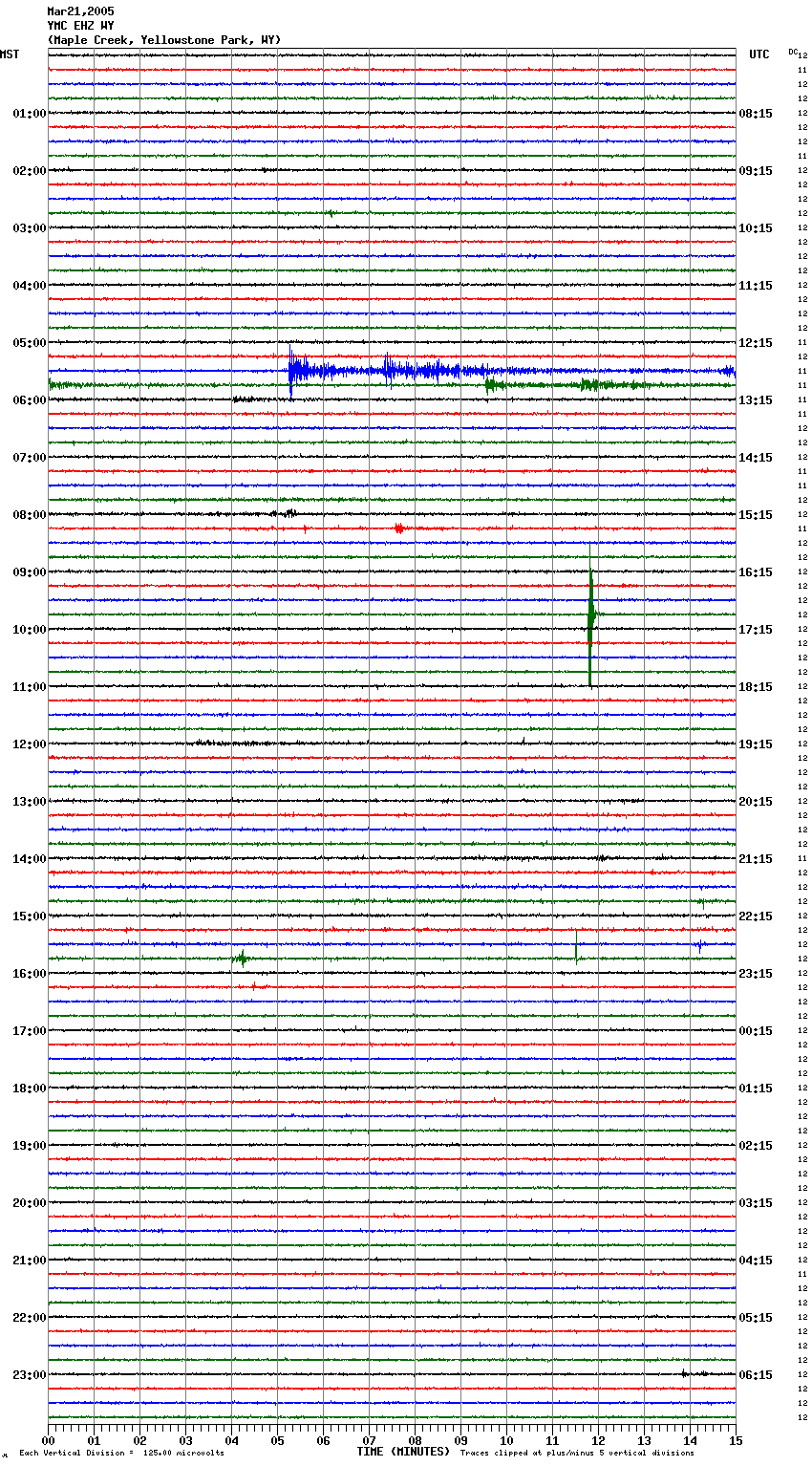Select the 09:00 MST time label
This screenshot has height=1466, width=812.
point(30,572)
